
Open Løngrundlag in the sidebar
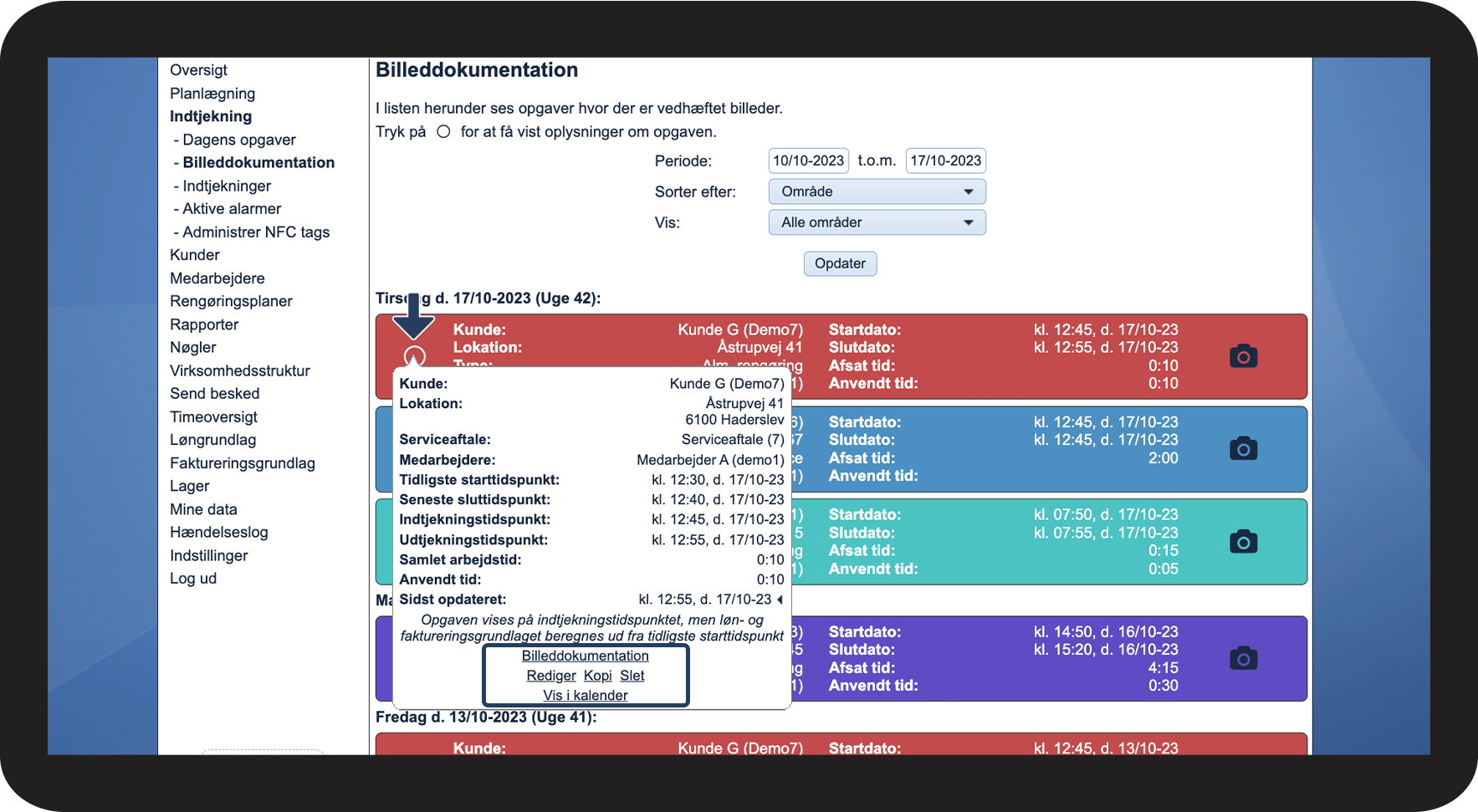tap(213, 440)
